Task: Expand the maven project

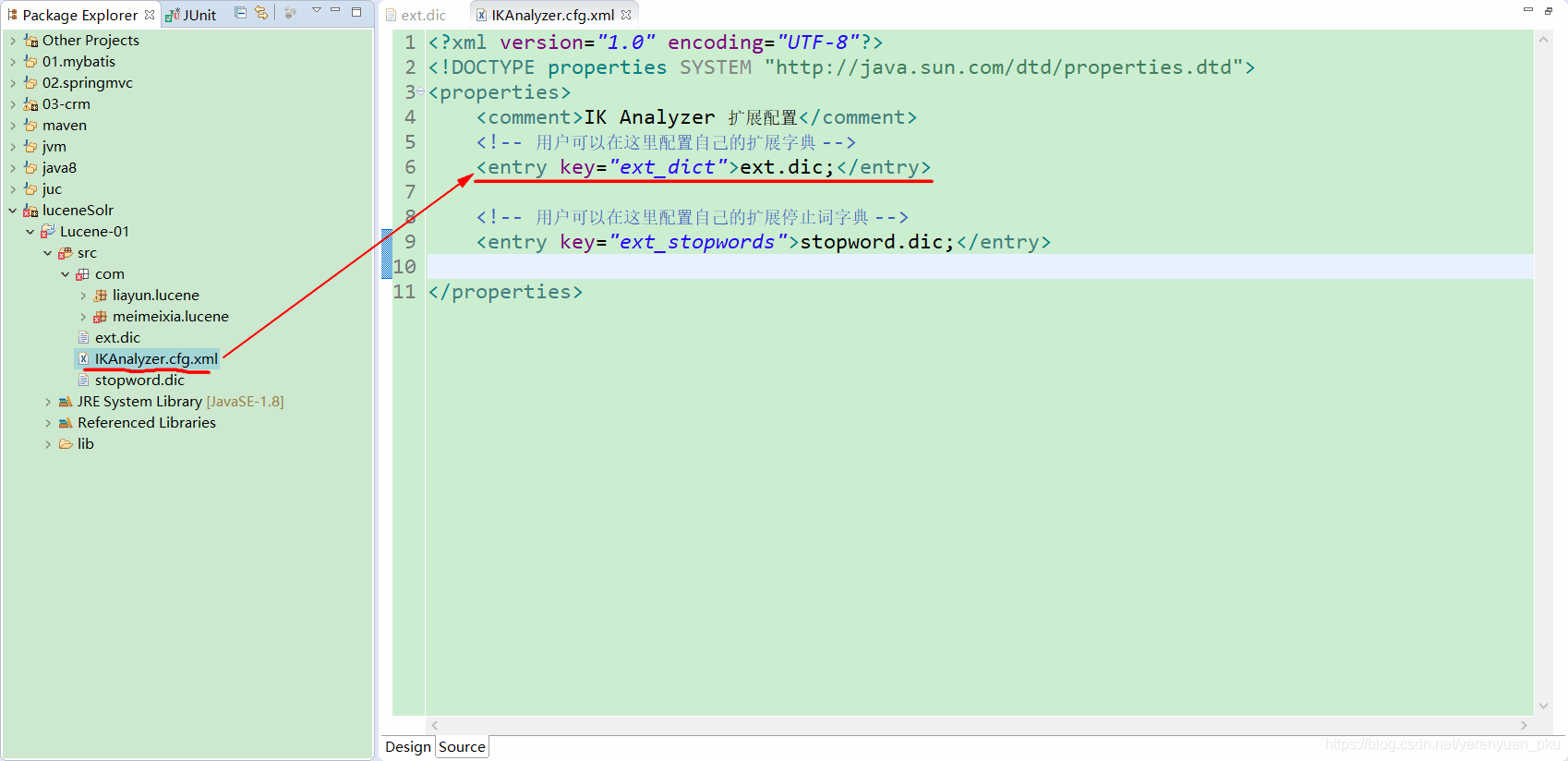Action: click(13, 126)
